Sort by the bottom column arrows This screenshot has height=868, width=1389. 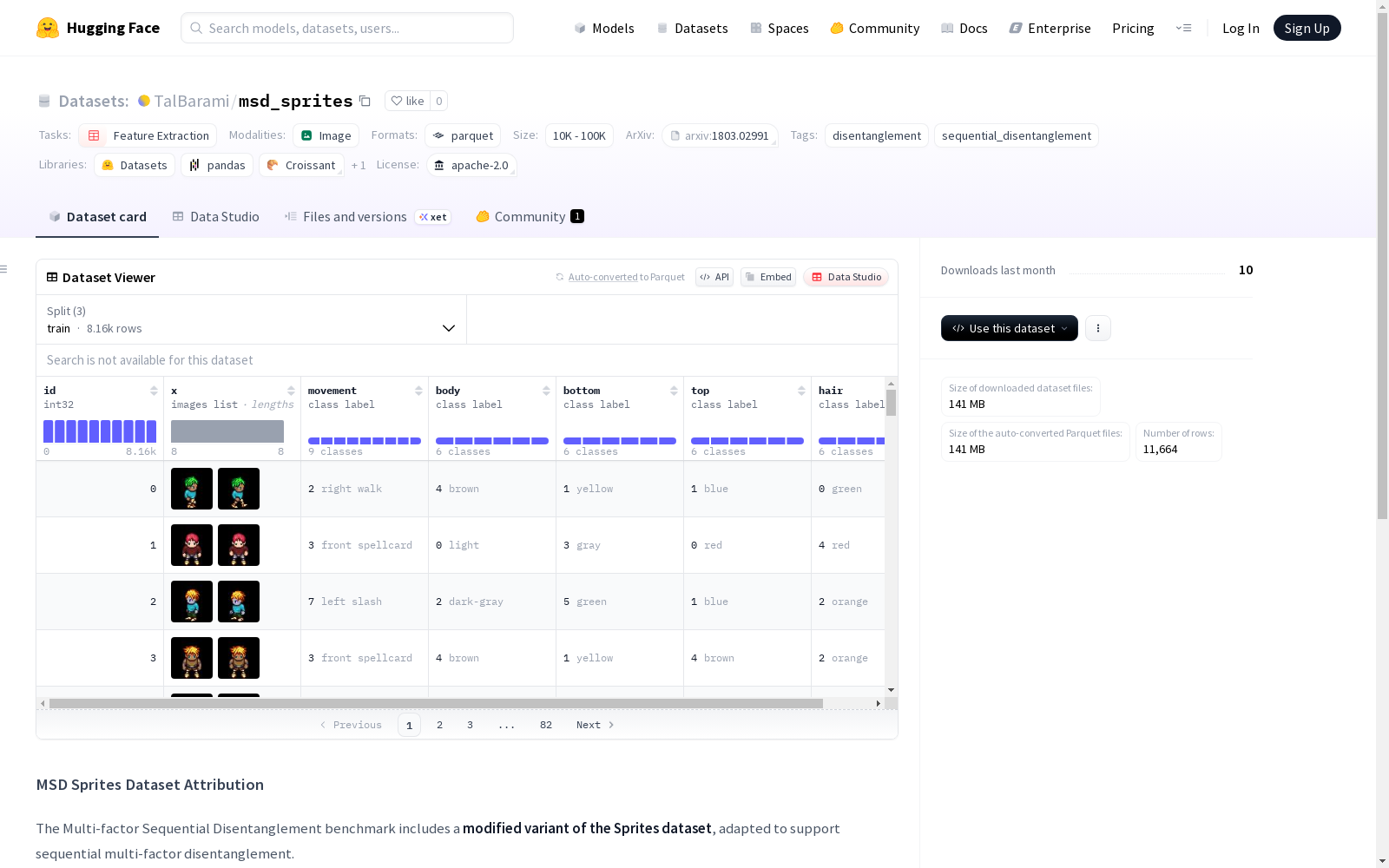(674, 391)
